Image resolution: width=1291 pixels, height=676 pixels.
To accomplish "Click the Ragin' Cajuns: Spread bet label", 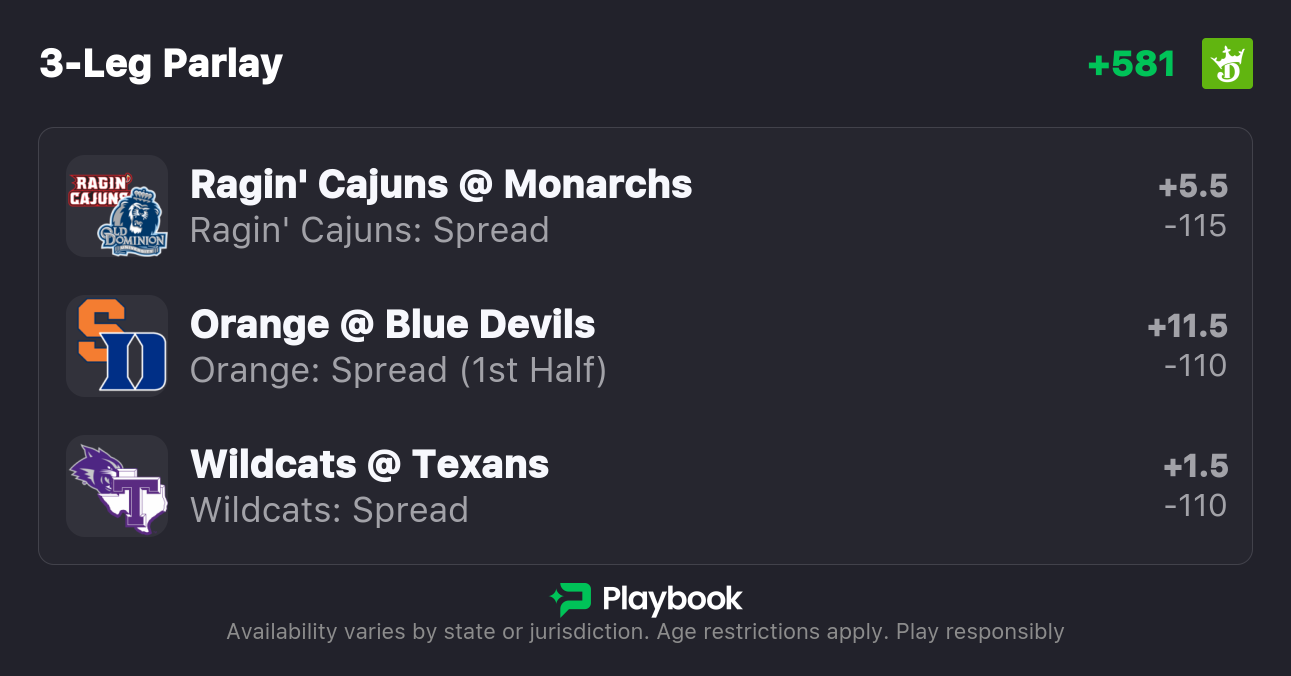I will click(x=369, y=230).
